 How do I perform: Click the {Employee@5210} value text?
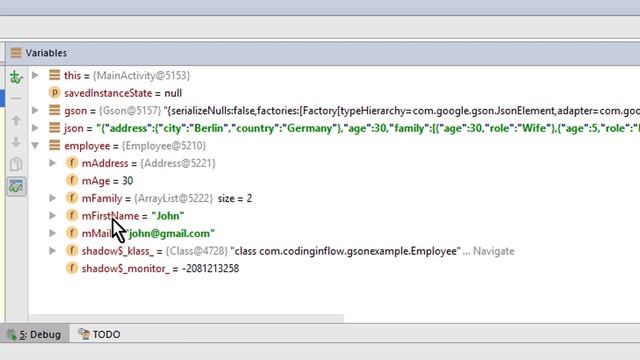[164, 146]
